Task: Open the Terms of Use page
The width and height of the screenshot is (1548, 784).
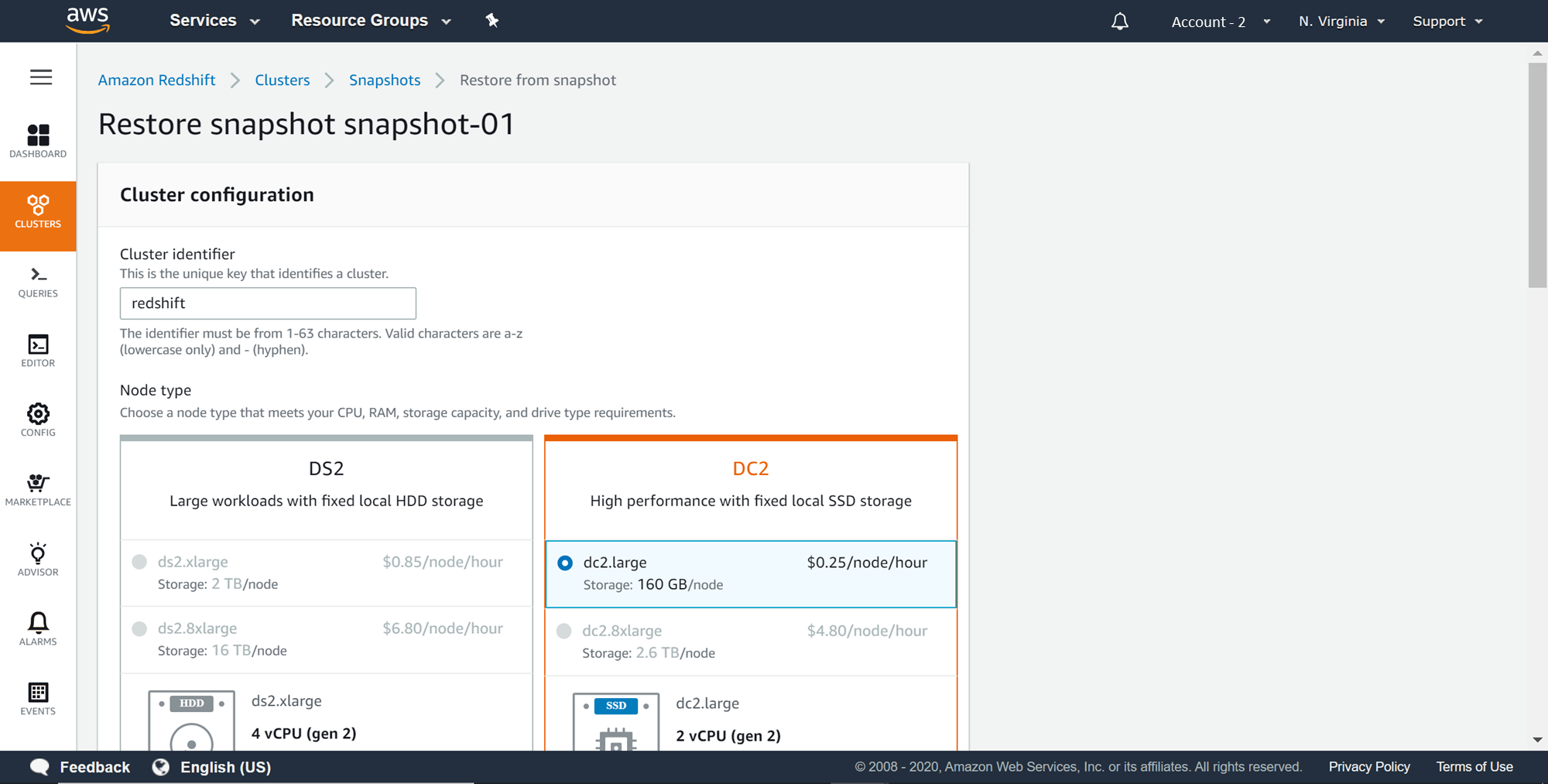Action: pyautogui.click(x=1474, y=766)
